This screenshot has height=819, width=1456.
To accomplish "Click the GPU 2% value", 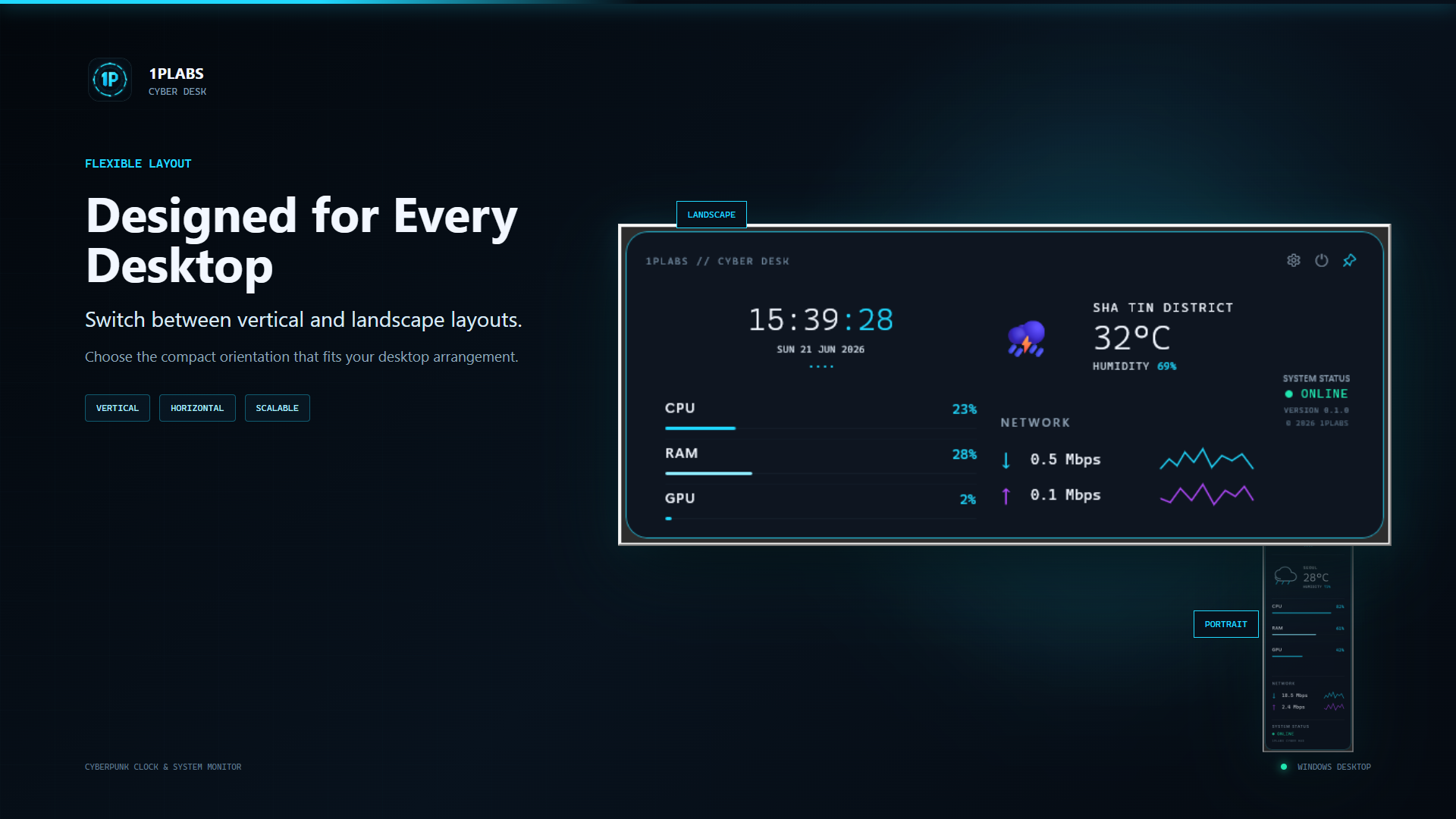I will 968,500.
